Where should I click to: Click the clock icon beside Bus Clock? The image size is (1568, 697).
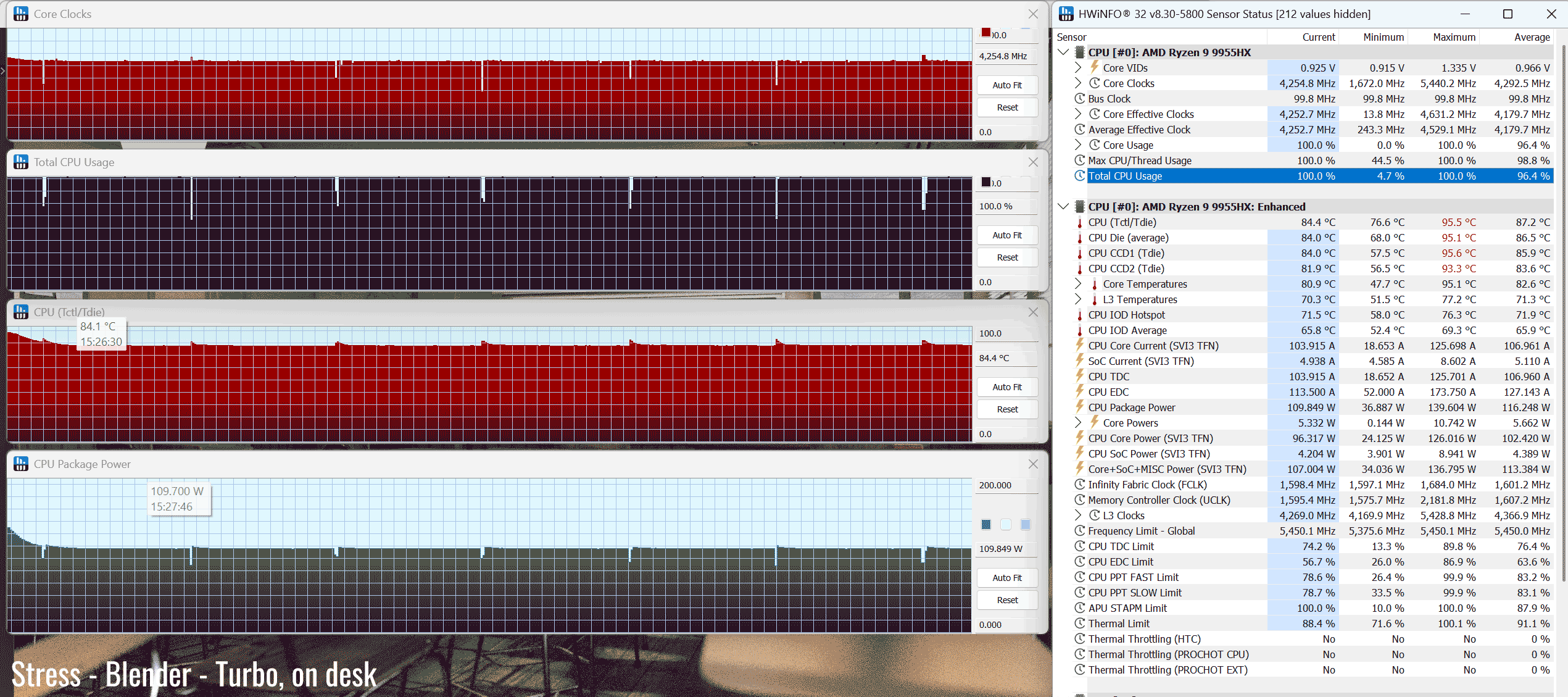click(1079, 99)
